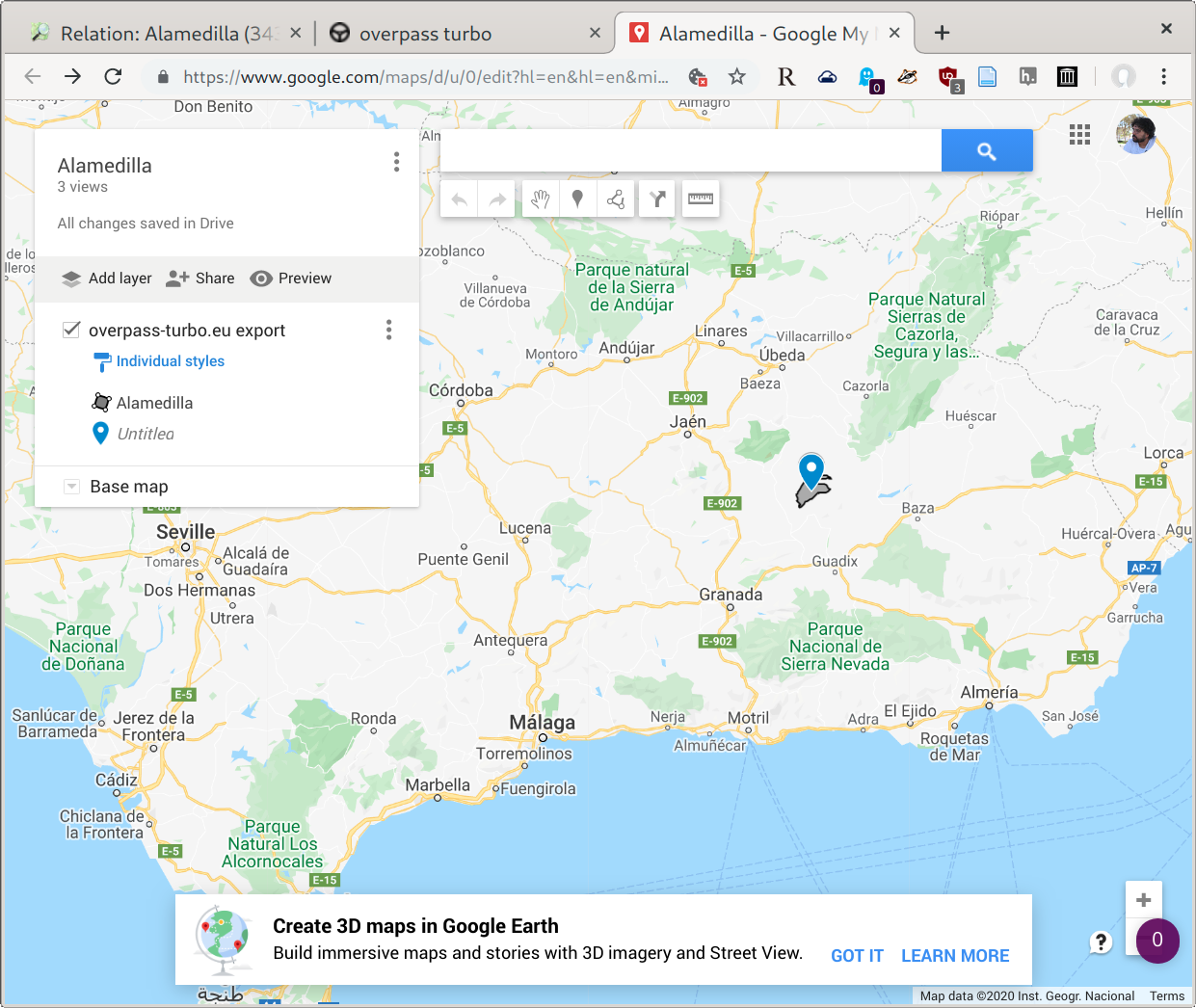The image size is (1196, 1008).
Task: Go forward in browser history
Action: click(x=73, y=76)
